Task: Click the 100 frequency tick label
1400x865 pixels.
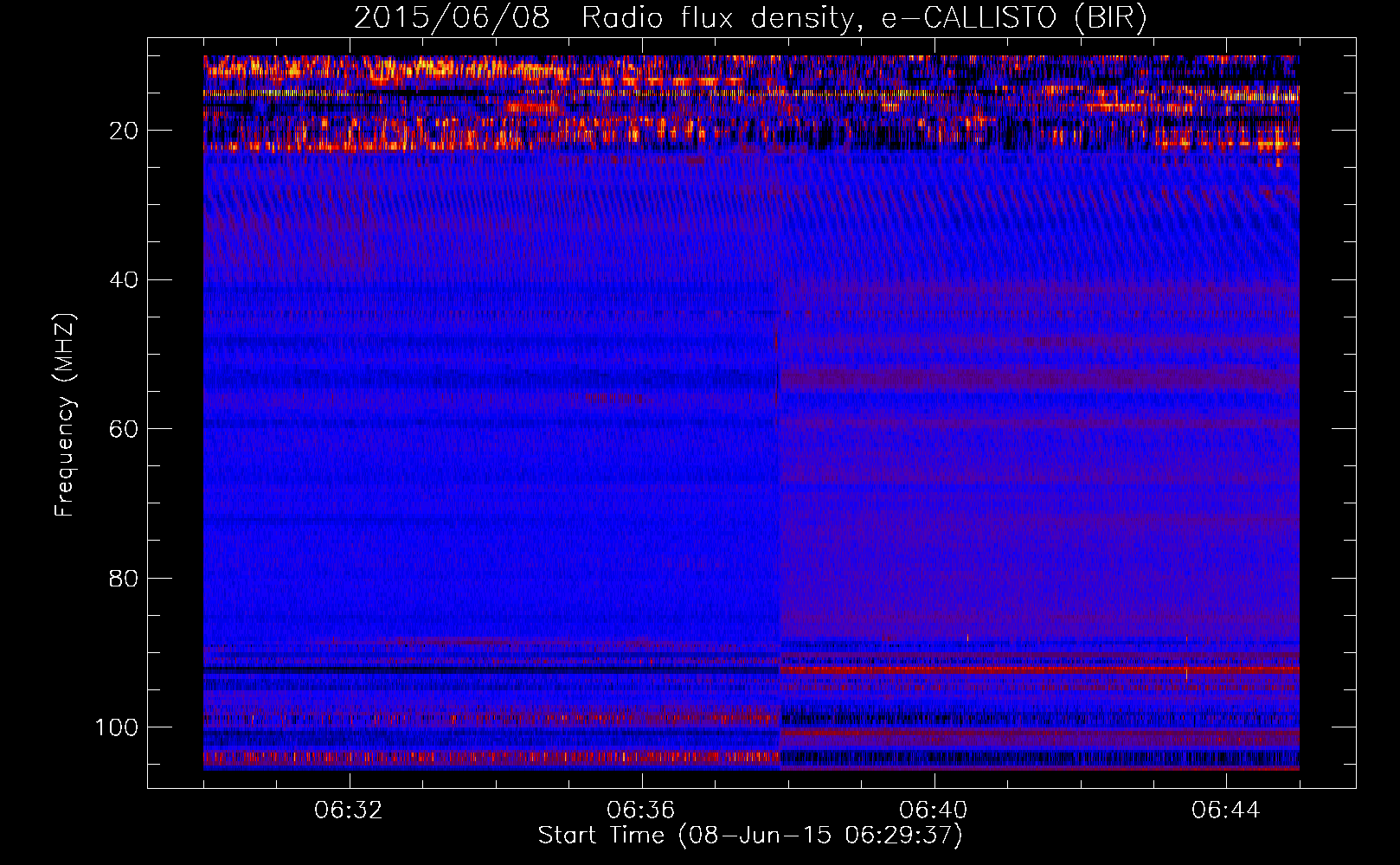Action: (x=117, y=727)
